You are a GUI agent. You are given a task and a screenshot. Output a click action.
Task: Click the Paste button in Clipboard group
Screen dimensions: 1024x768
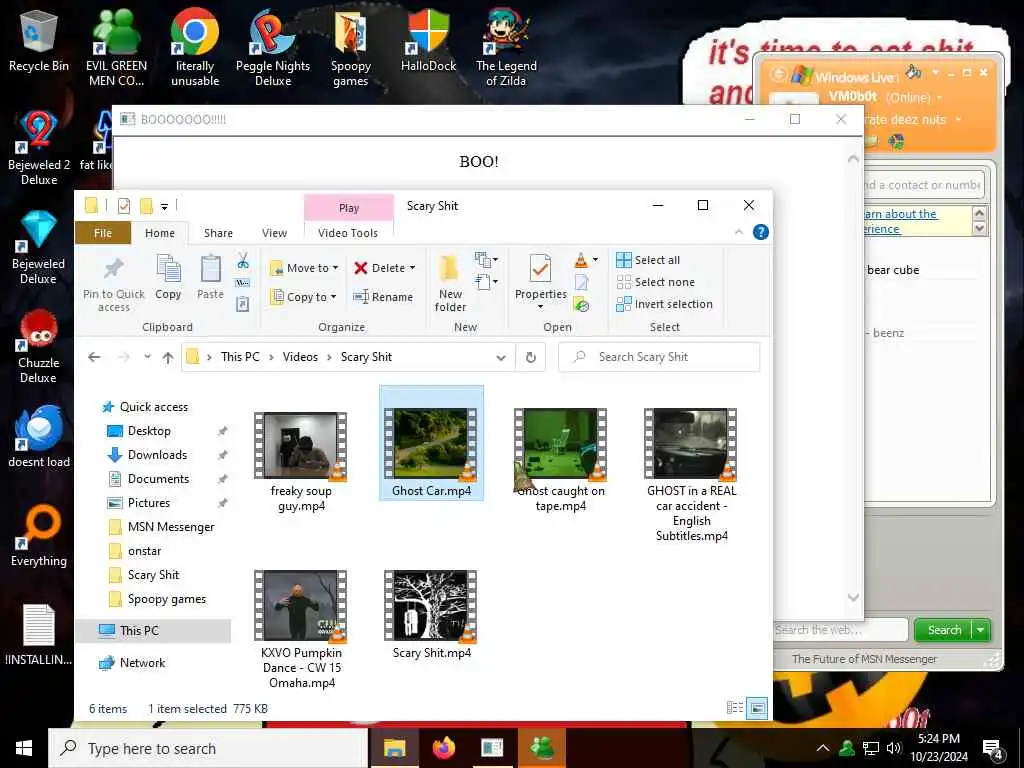210,278
